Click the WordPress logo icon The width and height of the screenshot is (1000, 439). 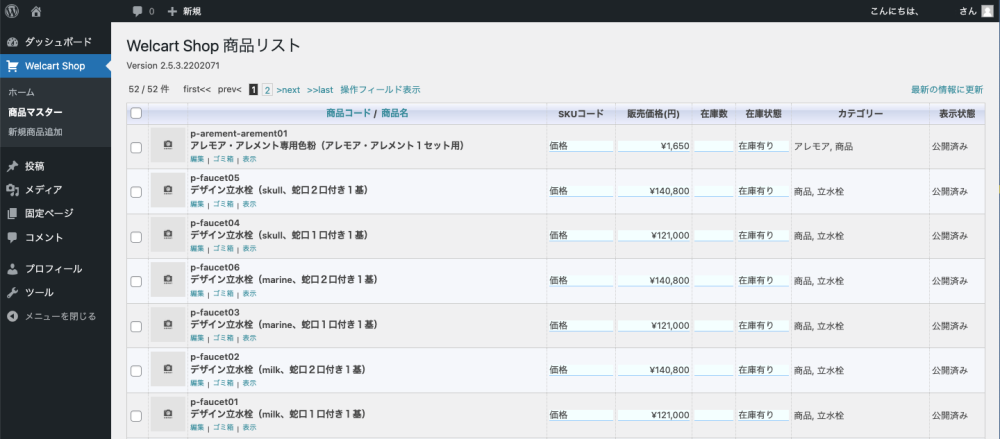pyautogui.click(x=12, y=11)
